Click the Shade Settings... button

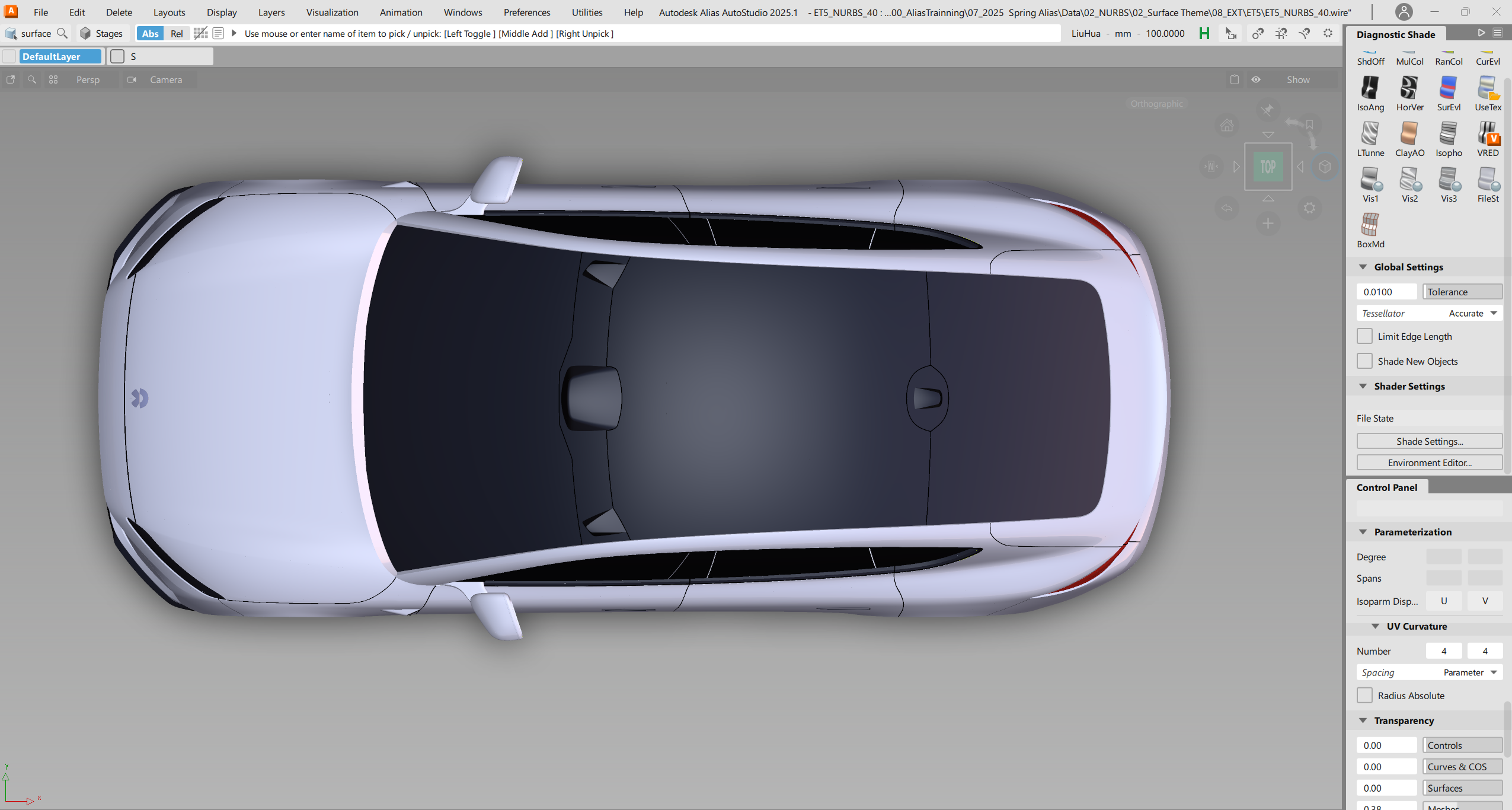point(1429,441)
